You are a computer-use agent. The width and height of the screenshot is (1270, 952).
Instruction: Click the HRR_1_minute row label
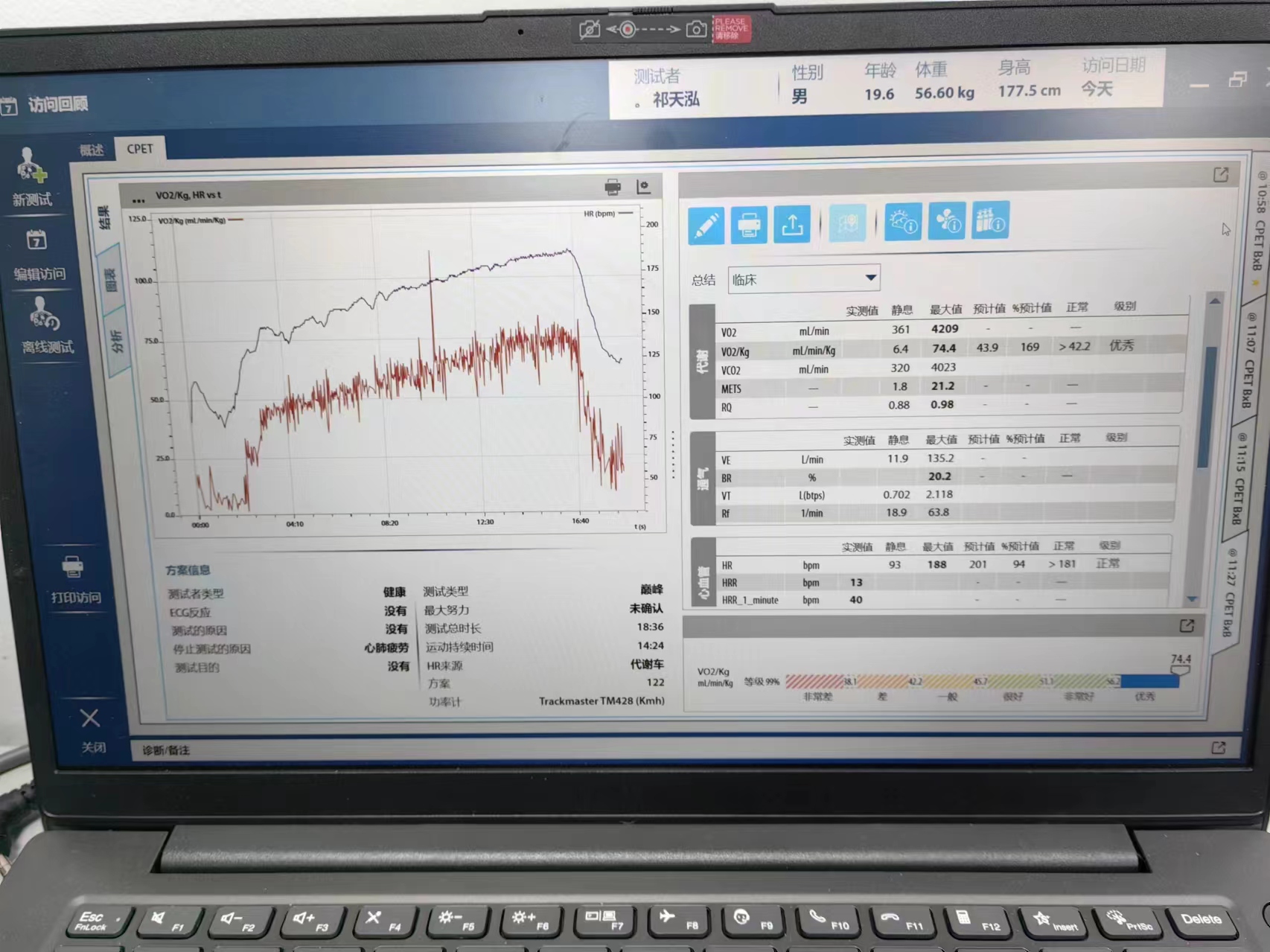[750, 600]
